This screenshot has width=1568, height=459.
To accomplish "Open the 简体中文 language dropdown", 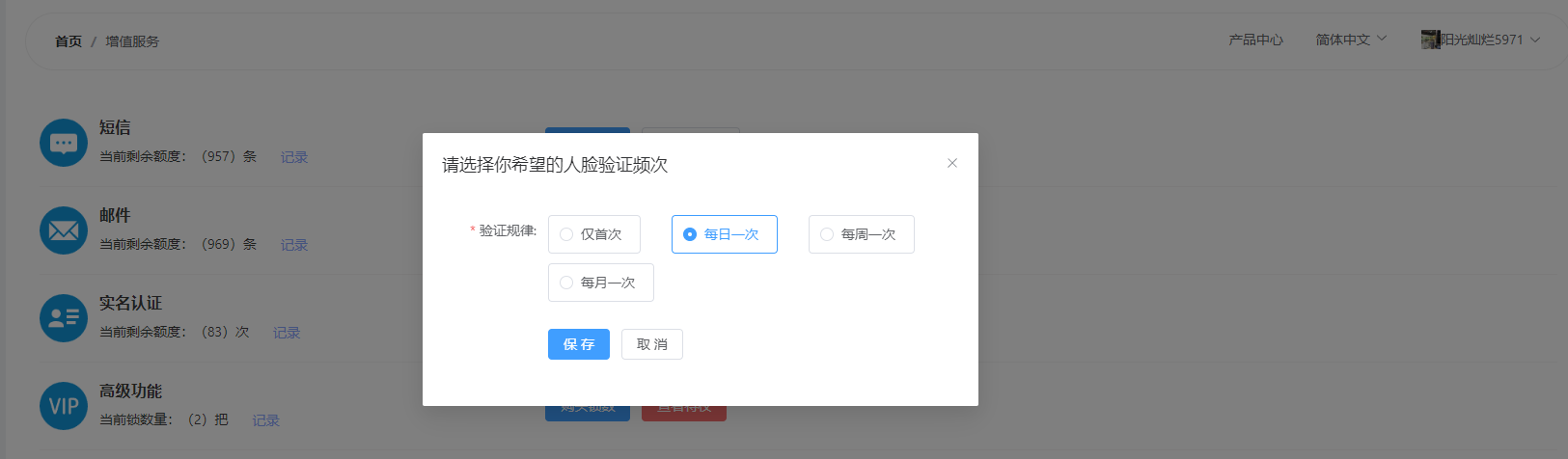I will tap(1351, 40).
